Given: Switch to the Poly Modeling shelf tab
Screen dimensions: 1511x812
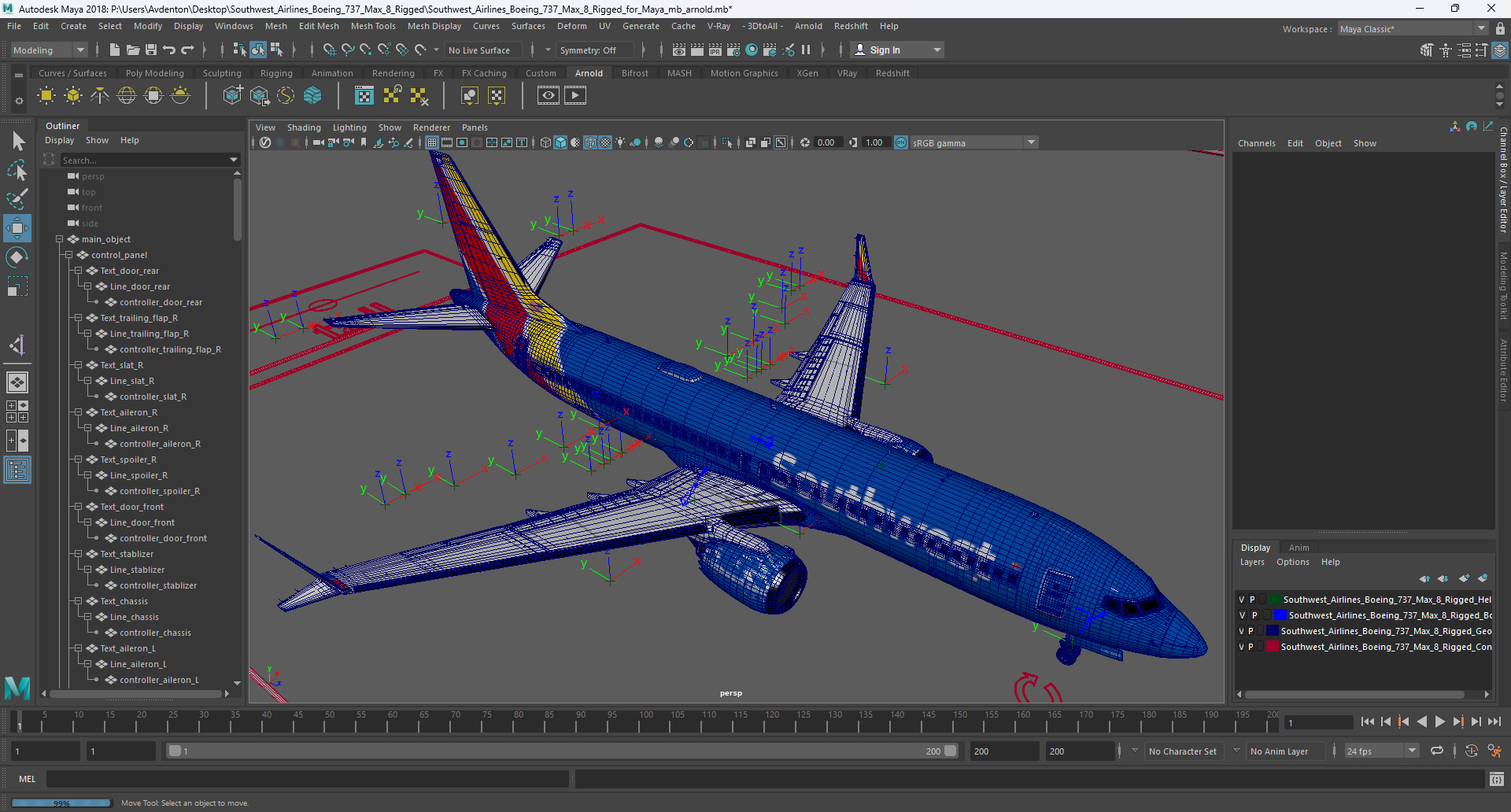Looking at the screenshot, I should point(155,73).
